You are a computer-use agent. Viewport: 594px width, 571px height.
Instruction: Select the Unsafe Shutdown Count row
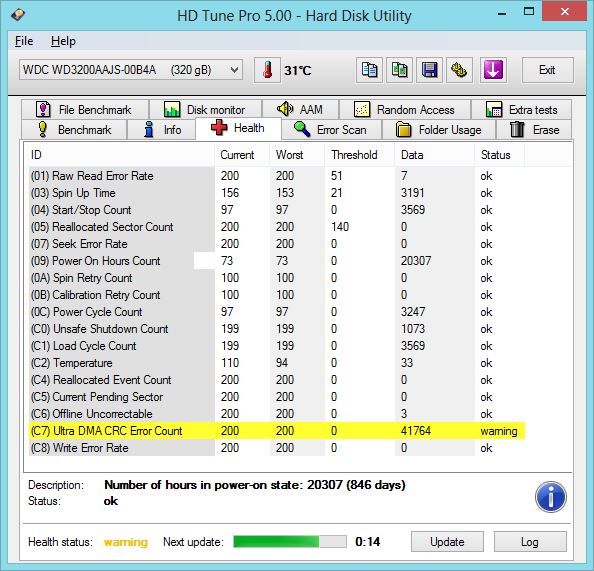coord(277,329)
